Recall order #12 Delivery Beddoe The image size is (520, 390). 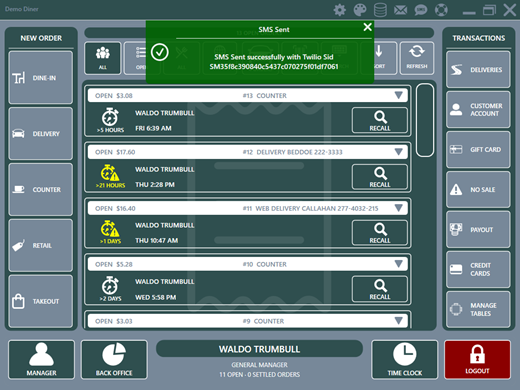pos(380,177)
